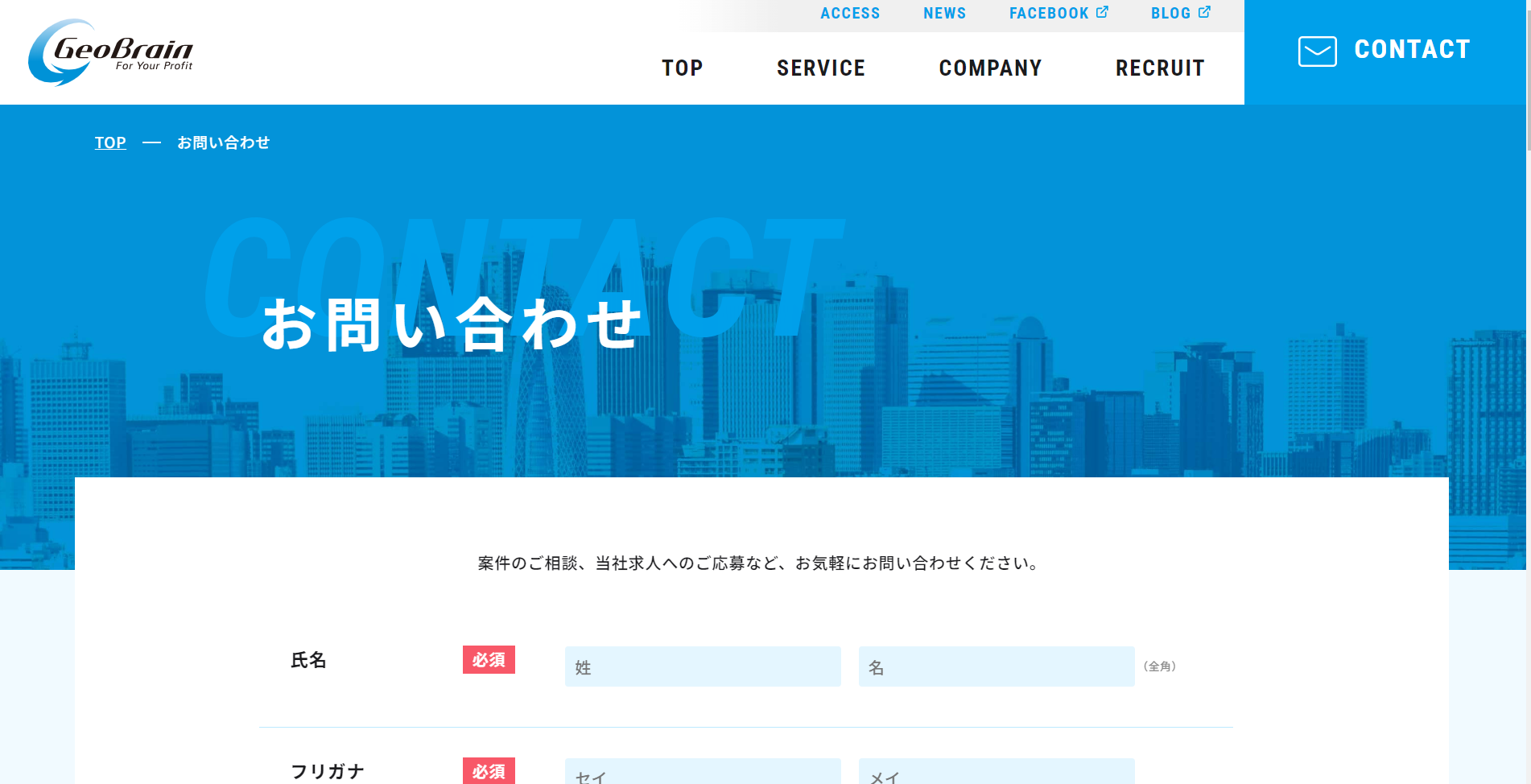Open the ACCESS page link
Image resolution: width=1531 pixels, height=784 pixels.
[x=849, y=14]
